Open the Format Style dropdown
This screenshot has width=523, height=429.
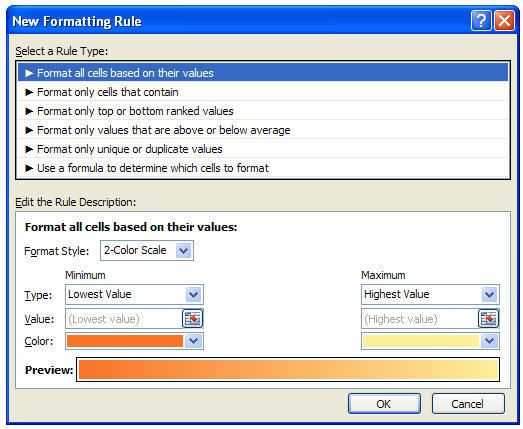tap(183, 251)
